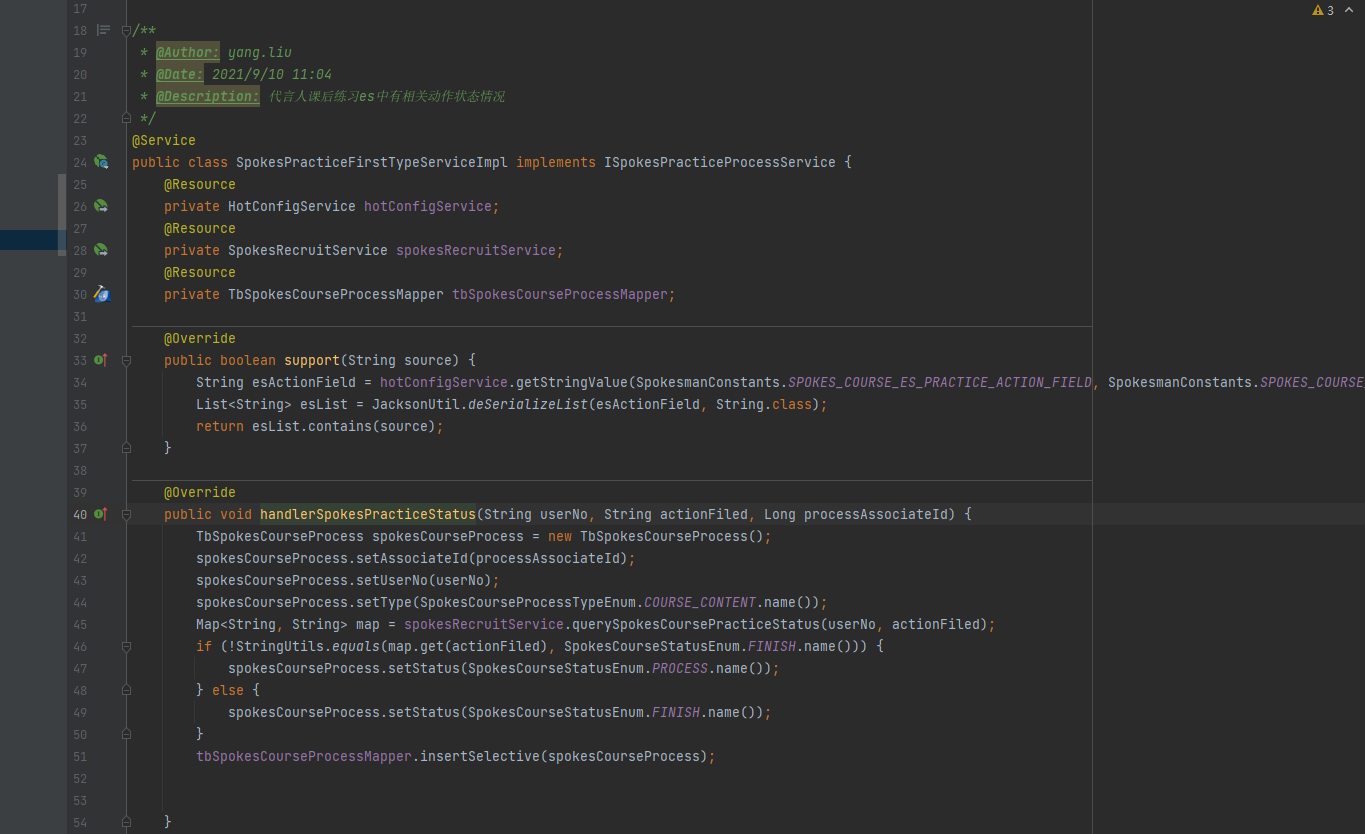The height and width of the screenshot is (834, 1365).
Task: Click @Override annotation on line 32
Action: click(200, 338)
